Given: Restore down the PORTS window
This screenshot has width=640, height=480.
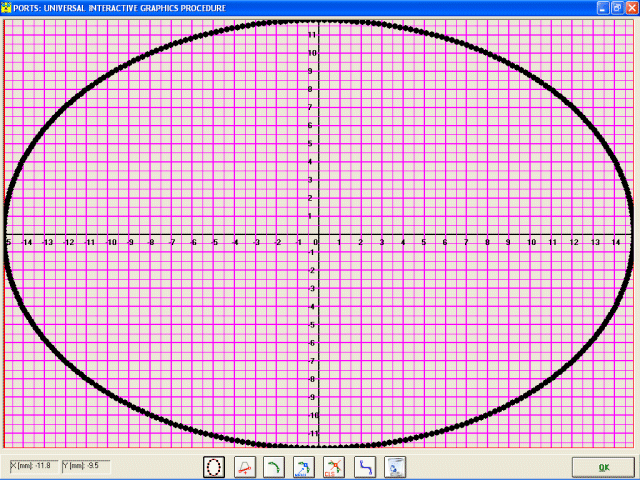Looking at the screenshot, I should tap(617, 8).
